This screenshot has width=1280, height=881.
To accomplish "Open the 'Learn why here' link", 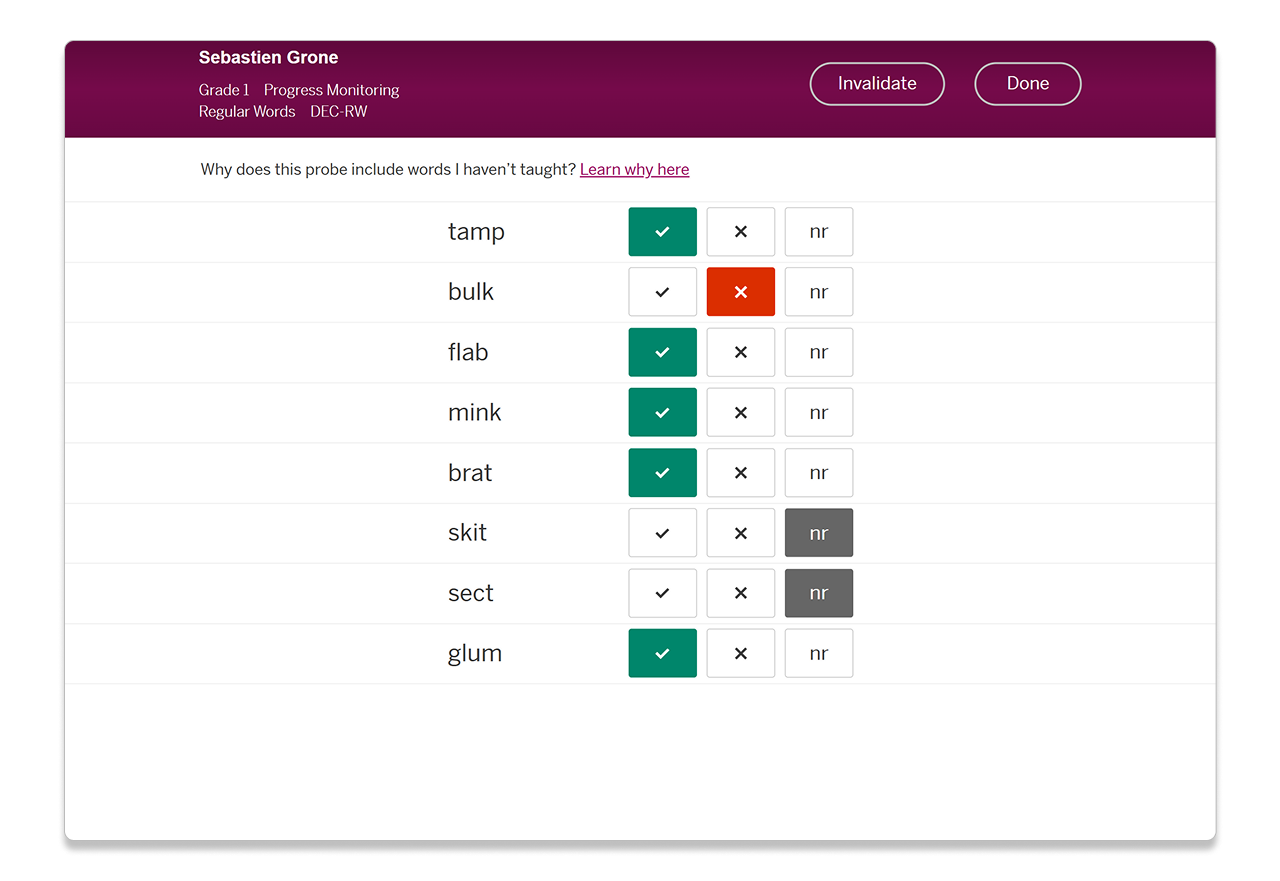I will [x=634, y=170].
